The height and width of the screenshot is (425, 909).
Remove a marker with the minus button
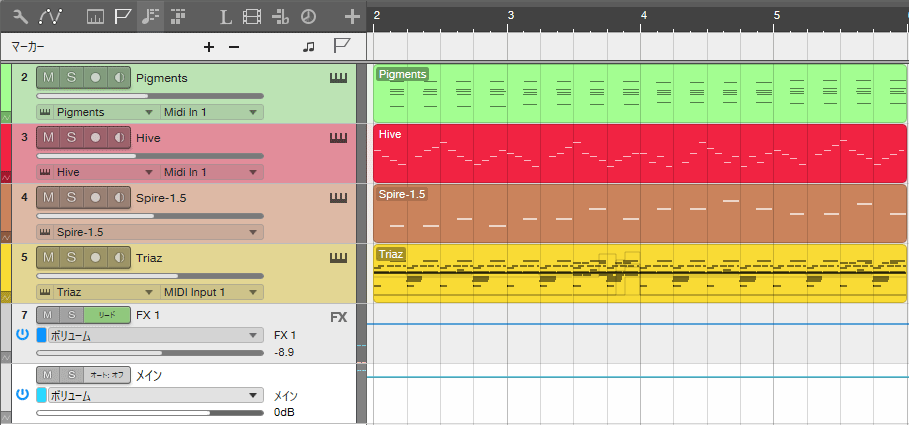point(234,47)
